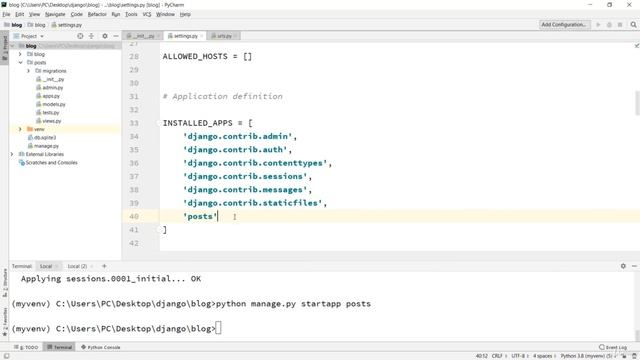Open views.py in project tree
Viewport: 640px width, 360px height.
tap(49, 121)
